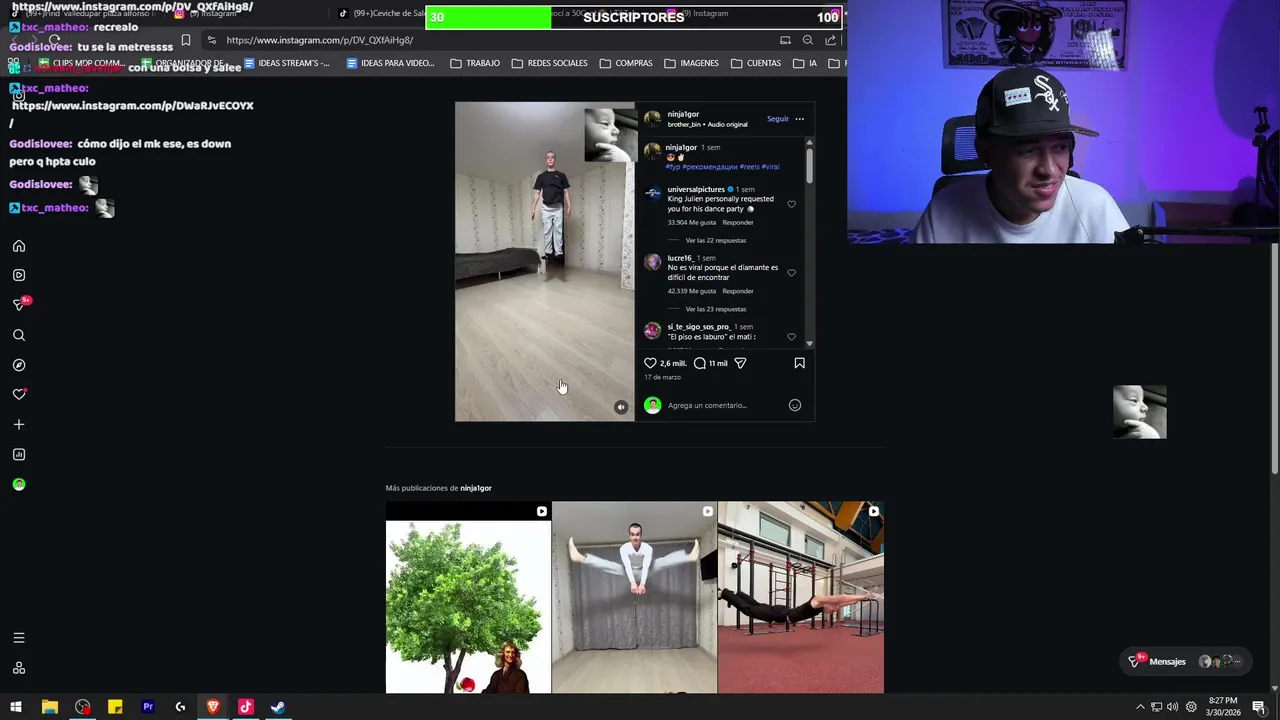Open Notifications heart icon in the sidebar
Screen dimensions: 1280x720
click(x=19, y=394)
